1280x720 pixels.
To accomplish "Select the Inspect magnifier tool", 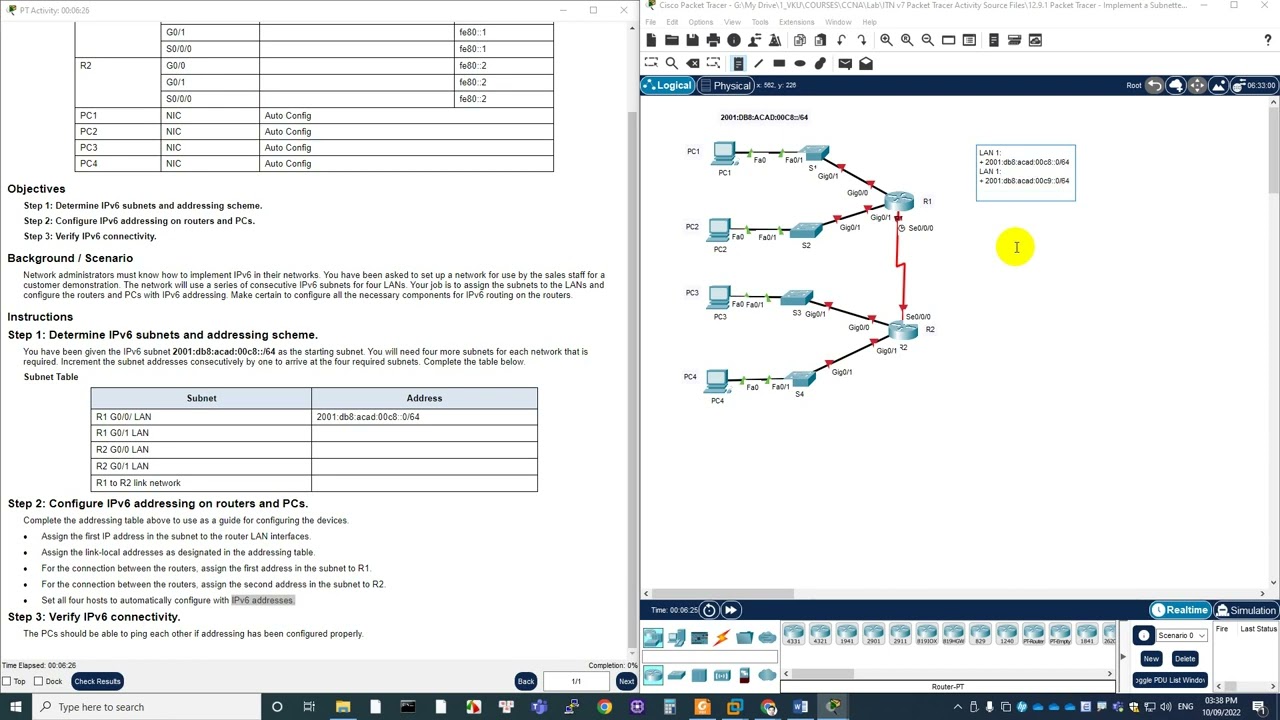I will [672, 63].
